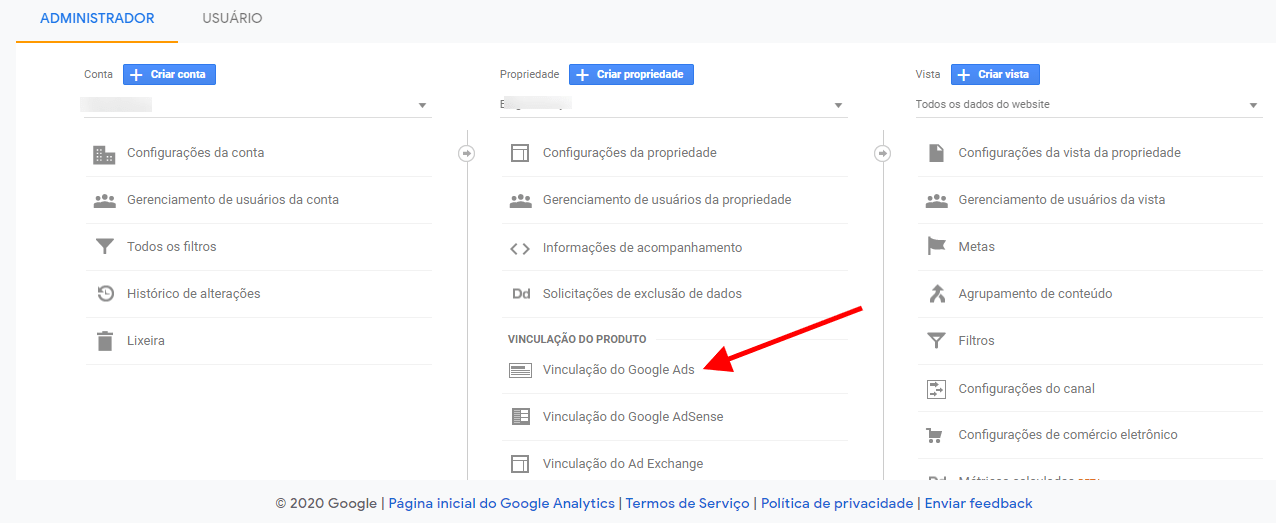
Task: Switch to the USUÁRIO tab
Action: pyautogui.click(x=232, y=19)
